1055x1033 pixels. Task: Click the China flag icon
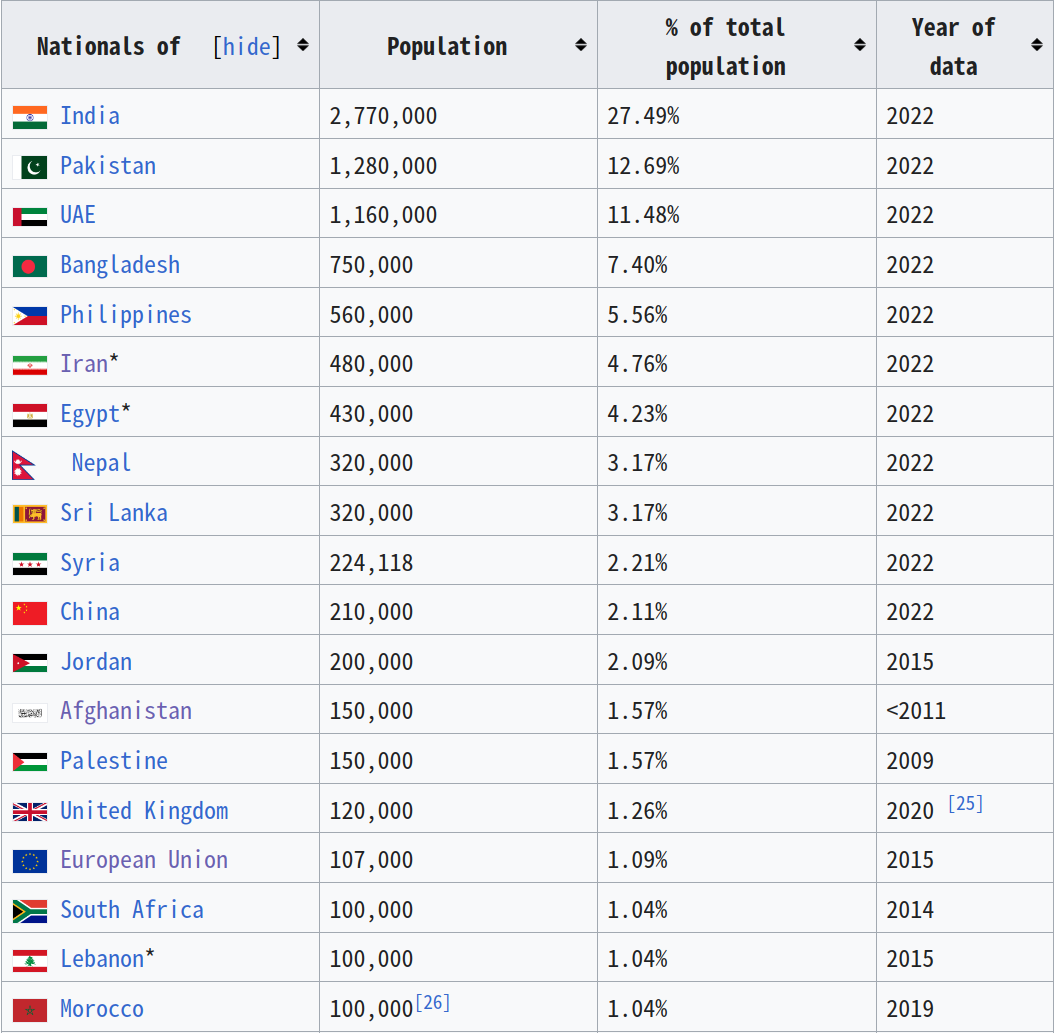pos(30,613)
